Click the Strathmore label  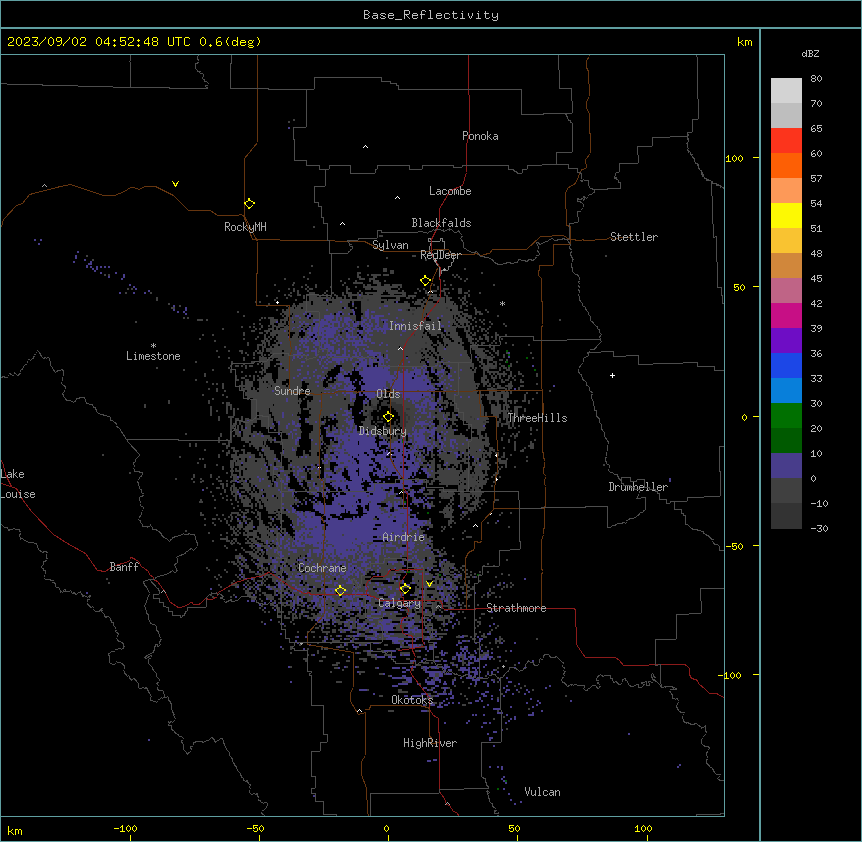pos(516,608)
